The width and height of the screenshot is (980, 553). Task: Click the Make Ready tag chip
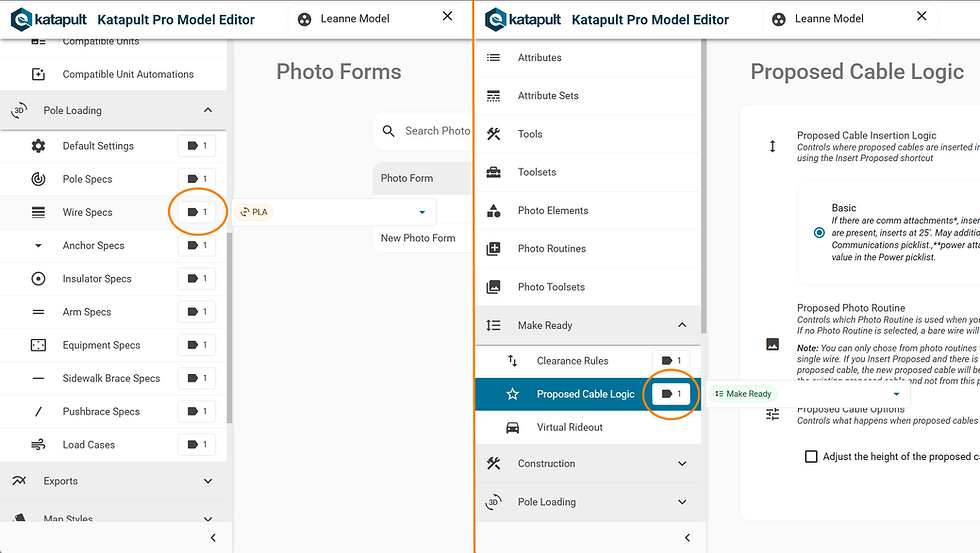point(743,394)
